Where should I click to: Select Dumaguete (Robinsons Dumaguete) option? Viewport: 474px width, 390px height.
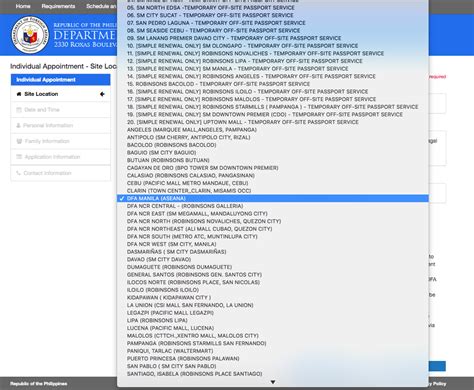(273, 267)
